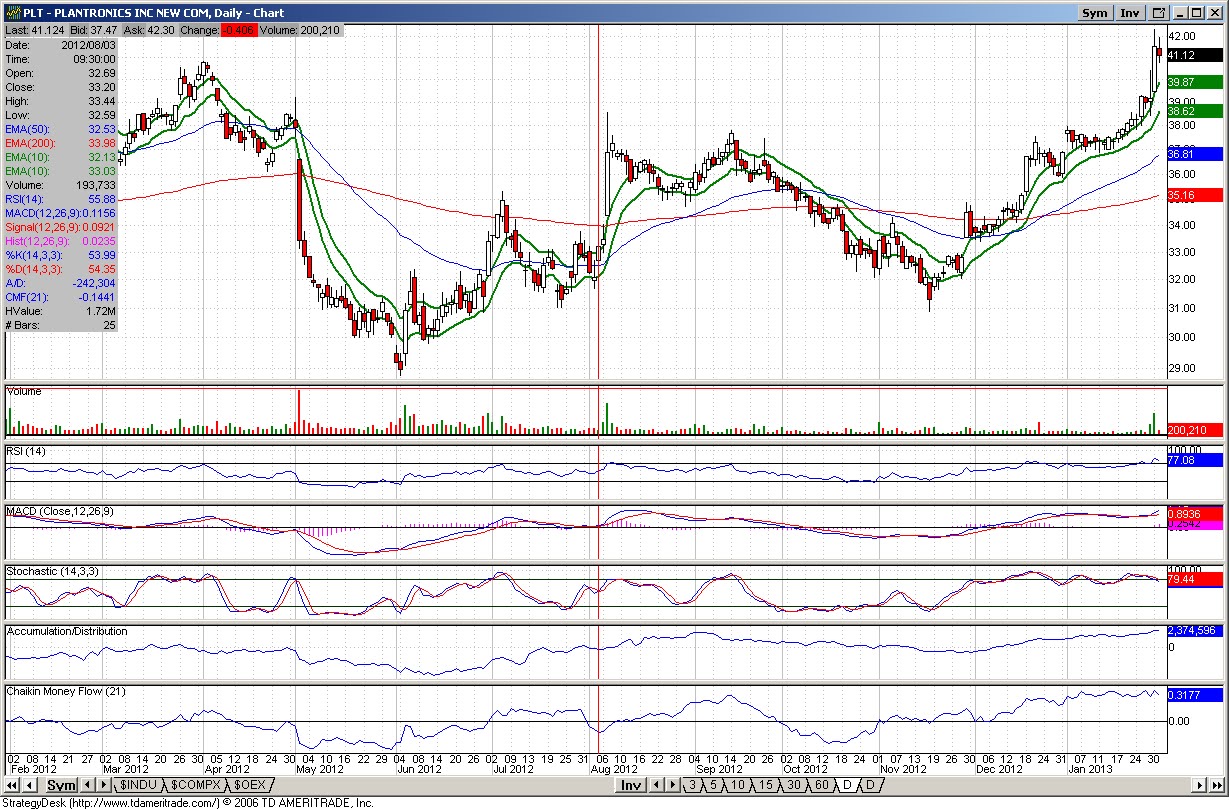Select the active white D daily tab
1229x809 pixels.
tap(847, 785)
